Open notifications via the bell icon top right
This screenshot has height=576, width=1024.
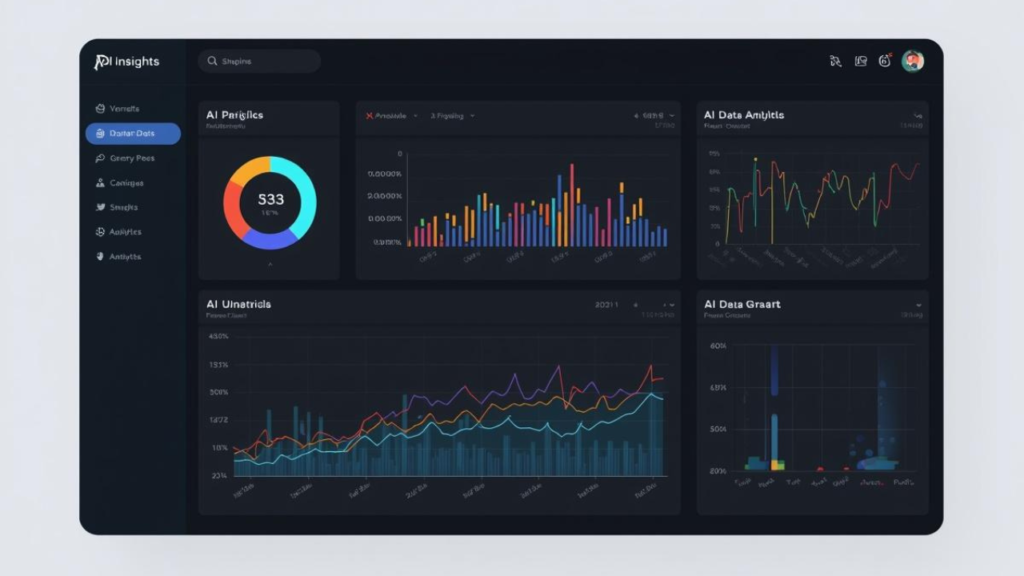coord(836,61)
